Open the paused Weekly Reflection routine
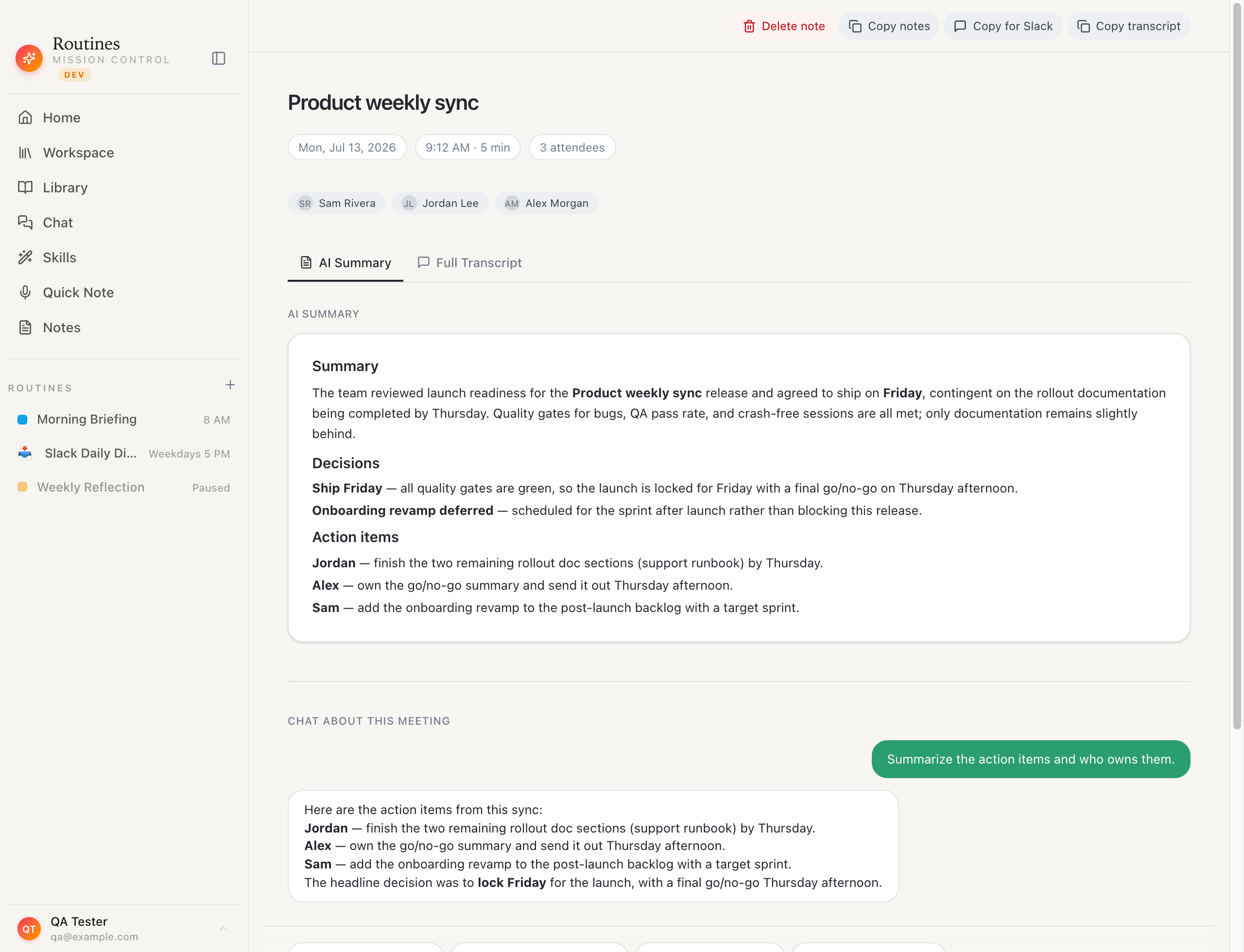 pyautogui.click(x=124, y=487)
